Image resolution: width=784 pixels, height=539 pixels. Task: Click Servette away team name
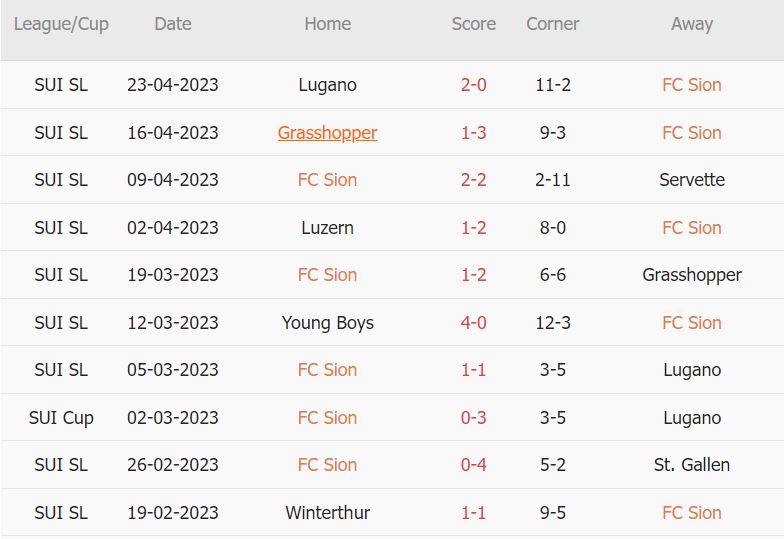(x=691, y=180)
